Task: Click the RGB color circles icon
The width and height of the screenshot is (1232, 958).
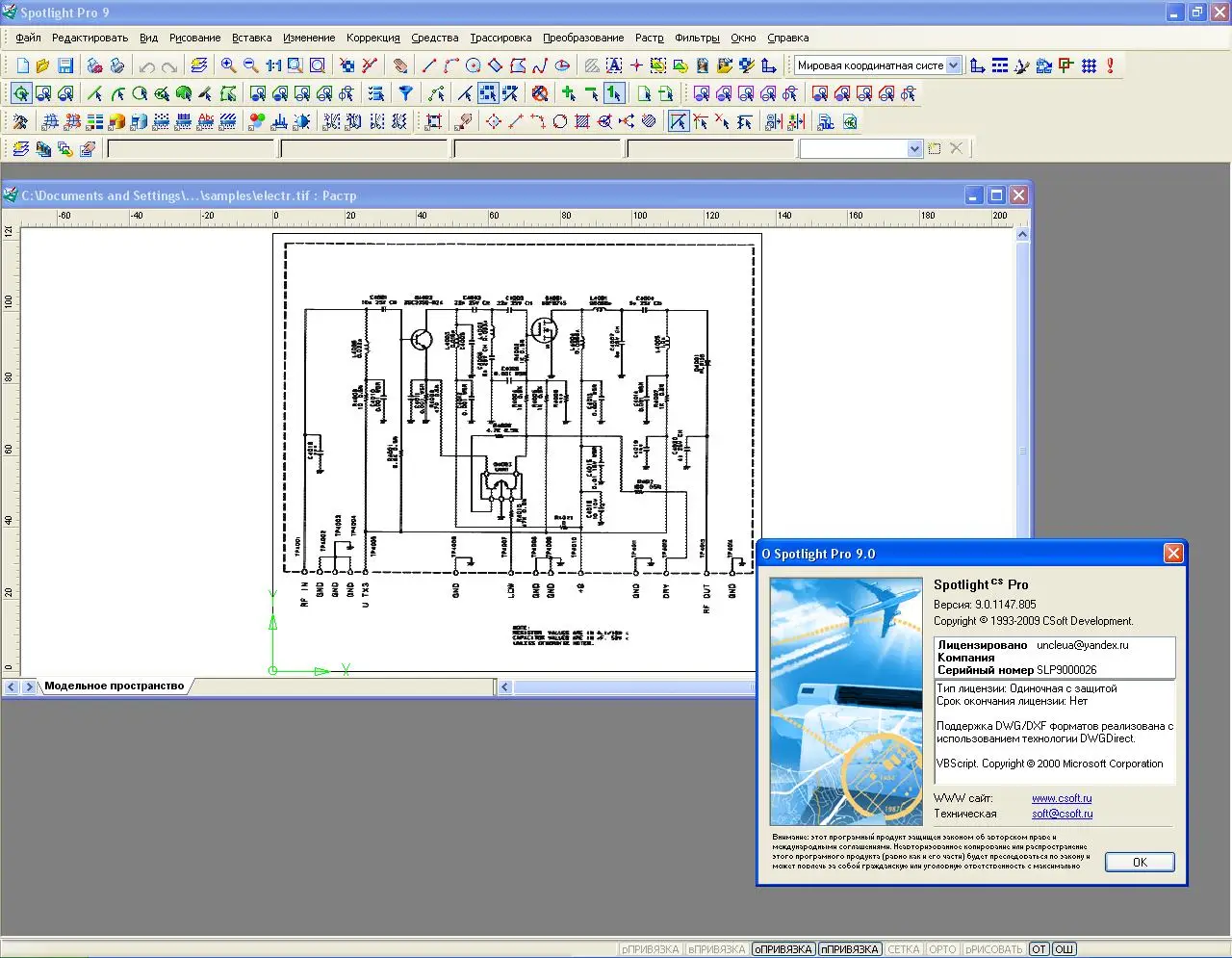Action: [x=257, y=121]
